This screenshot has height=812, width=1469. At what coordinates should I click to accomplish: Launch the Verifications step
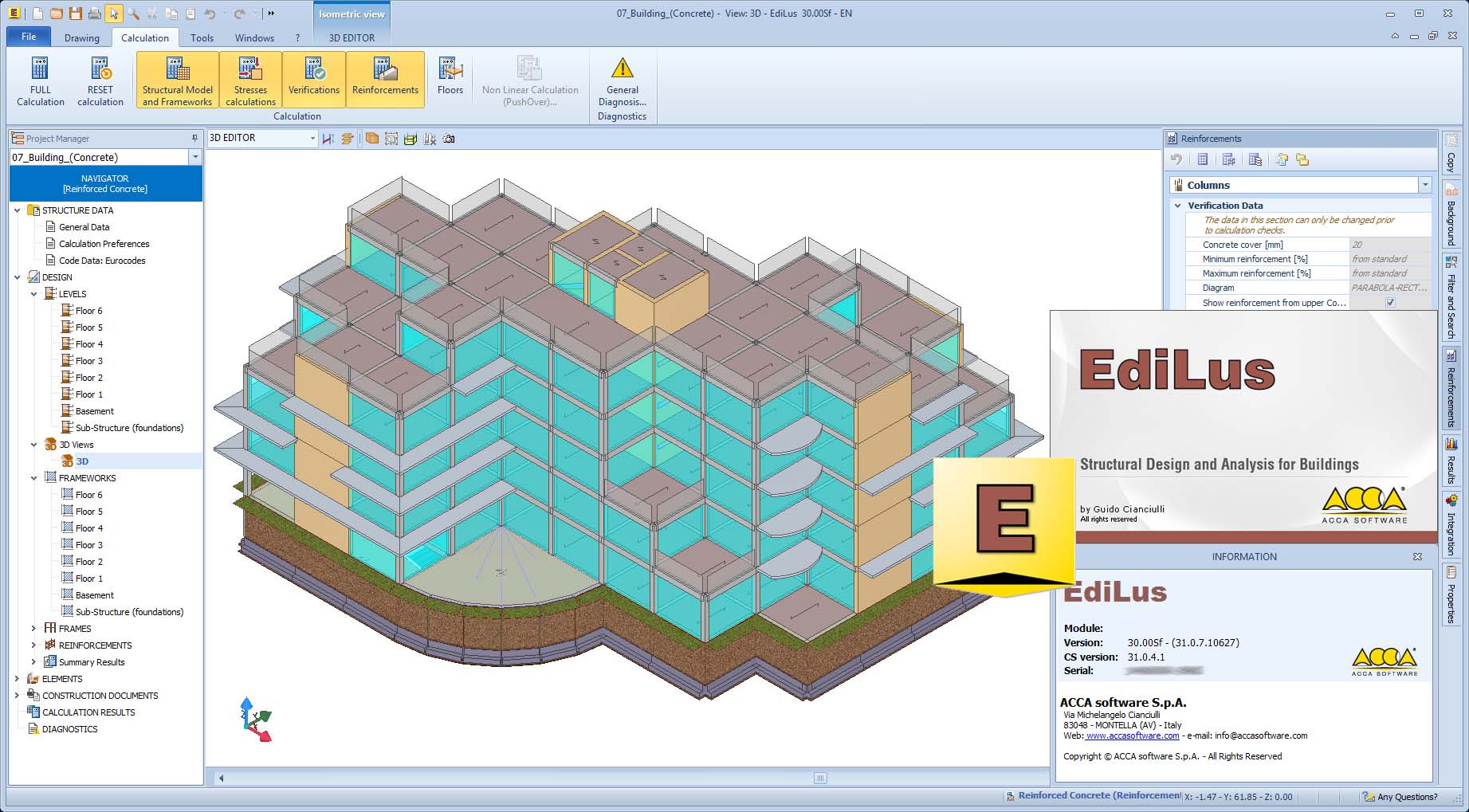313,80
